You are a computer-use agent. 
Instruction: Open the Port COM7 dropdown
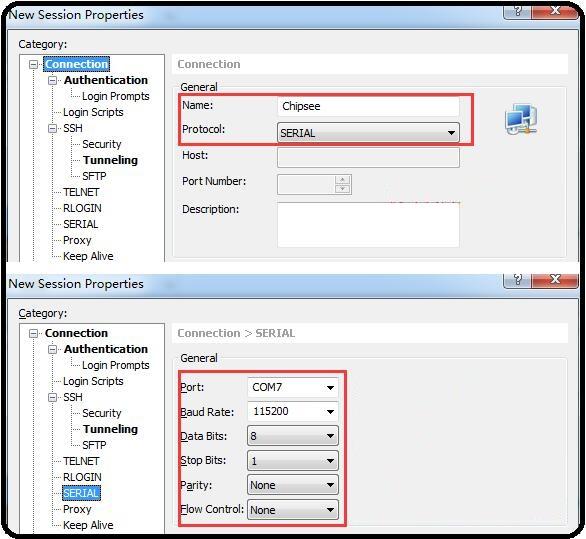pyautogui.click(x=293, y=387)
